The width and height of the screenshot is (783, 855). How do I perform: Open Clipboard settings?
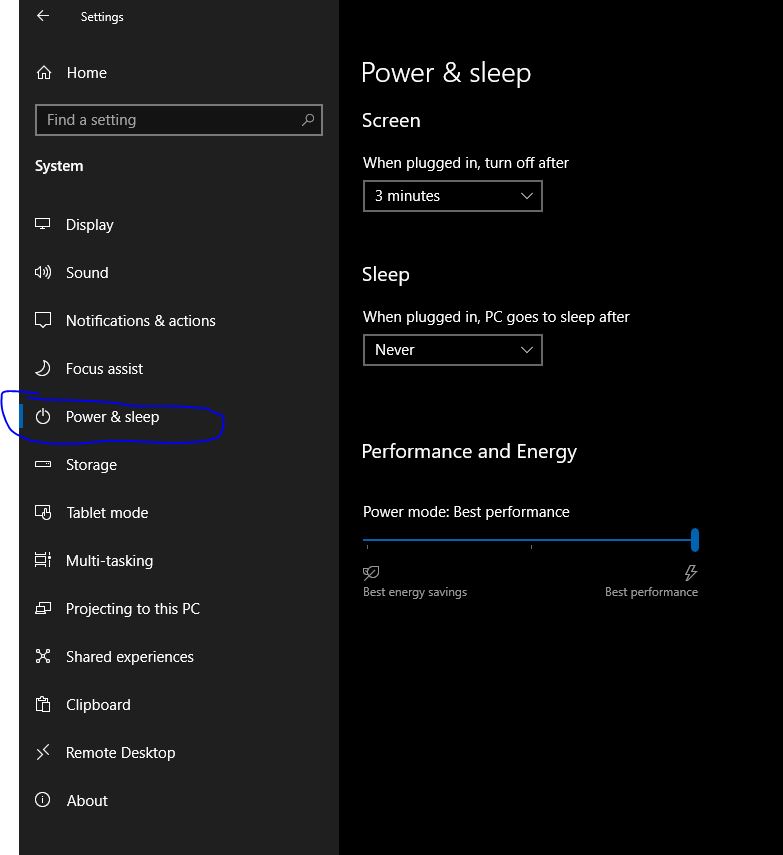coord(98,705)
